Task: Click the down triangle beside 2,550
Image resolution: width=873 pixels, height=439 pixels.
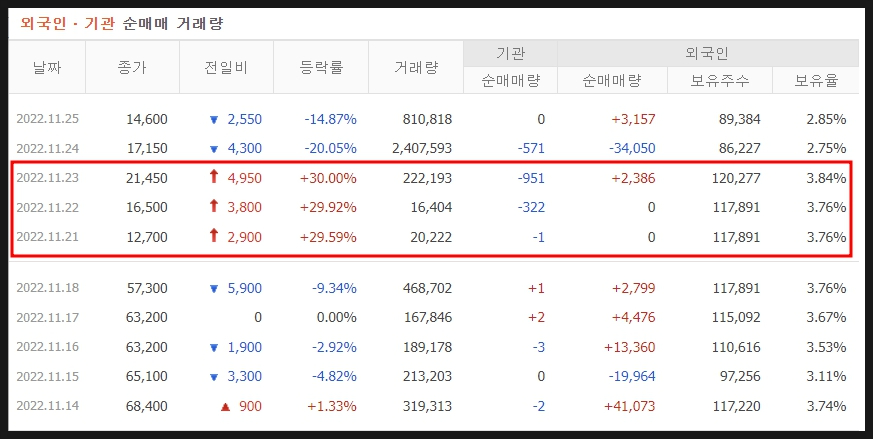Action: pos(214,120)
